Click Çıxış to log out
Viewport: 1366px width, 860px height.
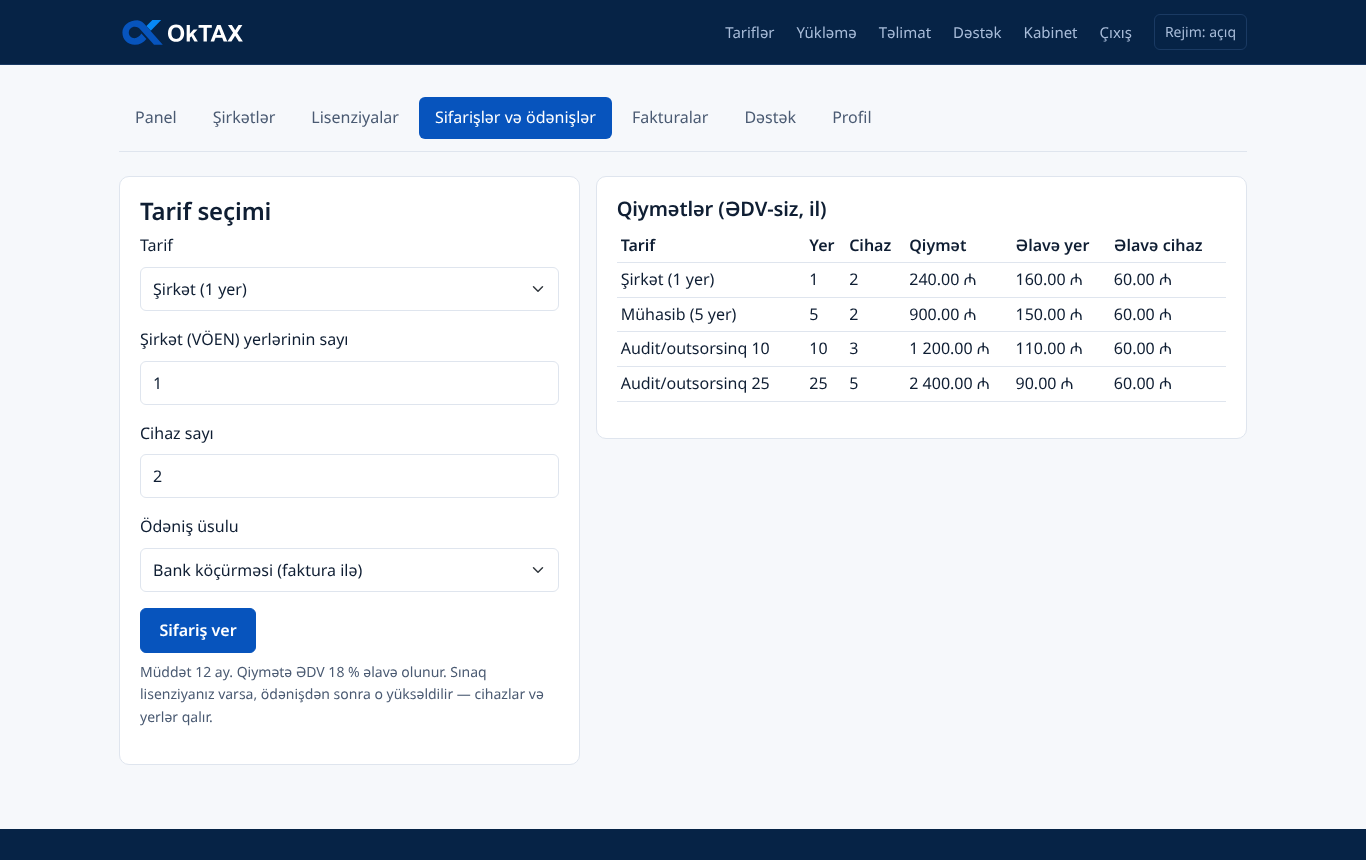click(1116, 33)
